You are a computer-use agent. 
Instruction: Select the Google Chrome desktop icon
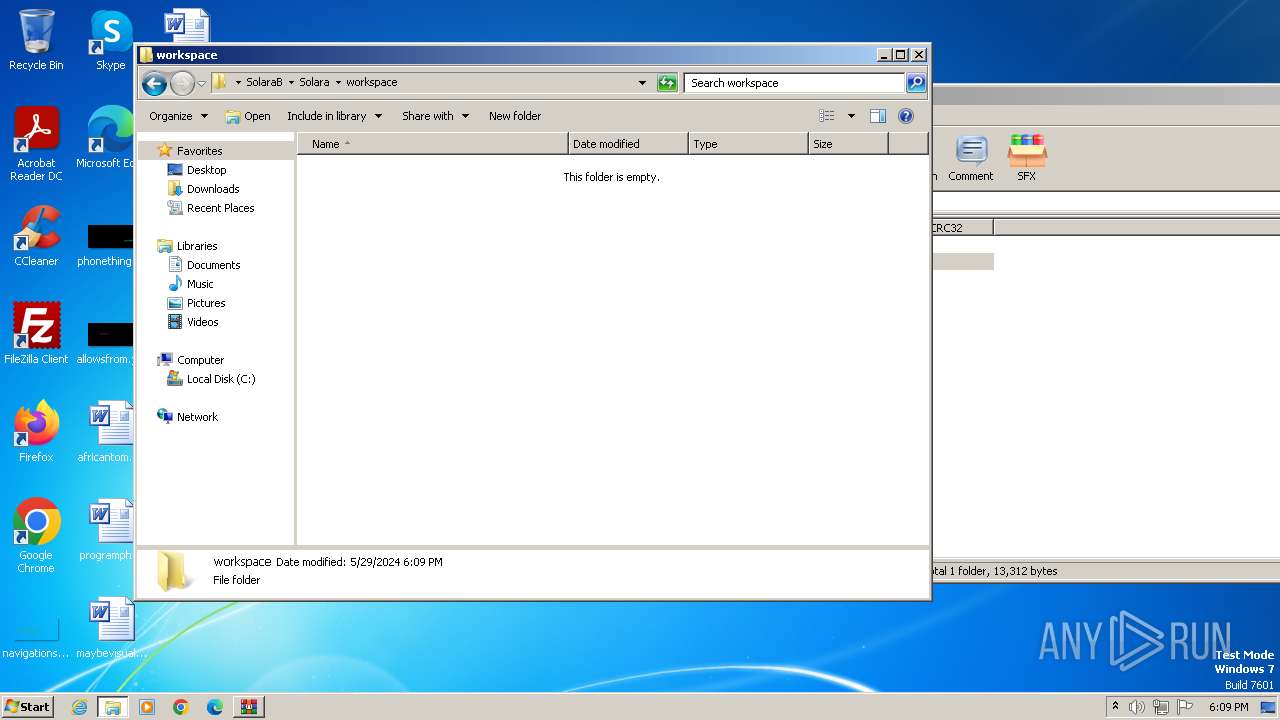click(36, 536)
